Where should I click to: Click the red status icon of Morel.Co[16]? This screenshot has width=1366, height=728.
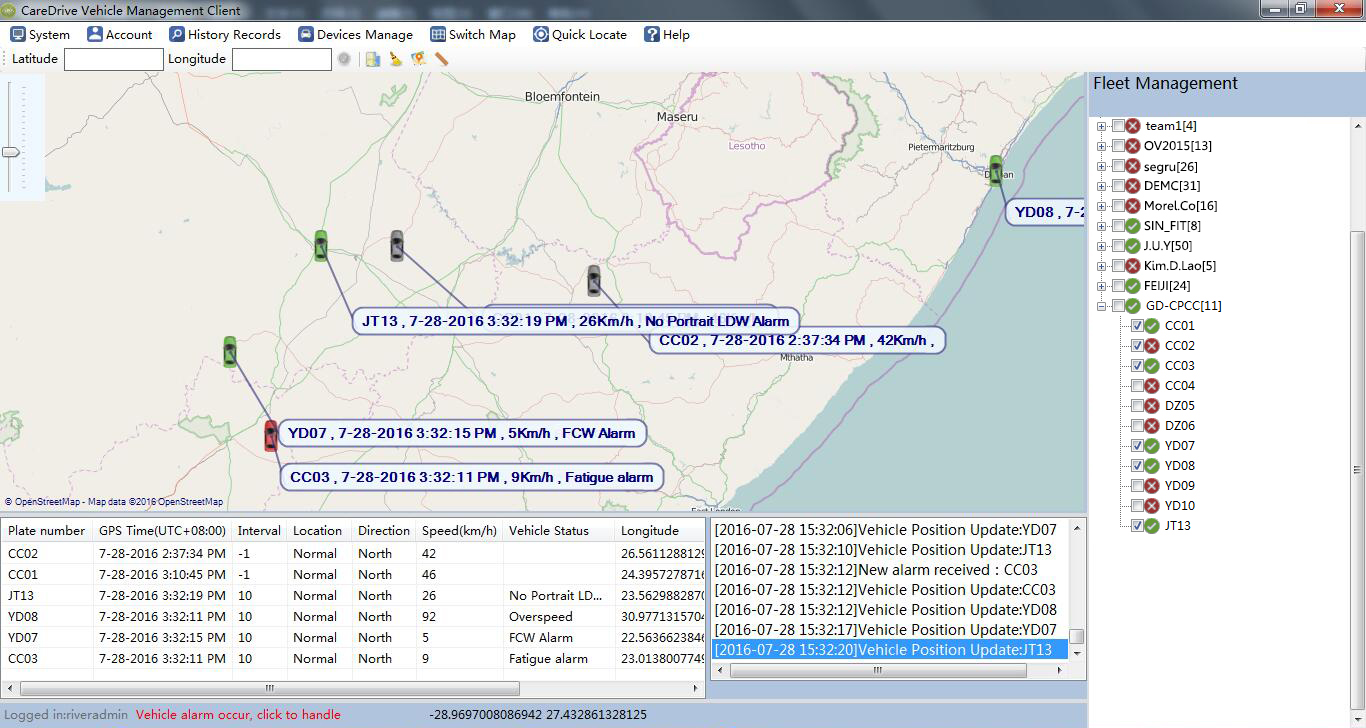point(1133,206)
